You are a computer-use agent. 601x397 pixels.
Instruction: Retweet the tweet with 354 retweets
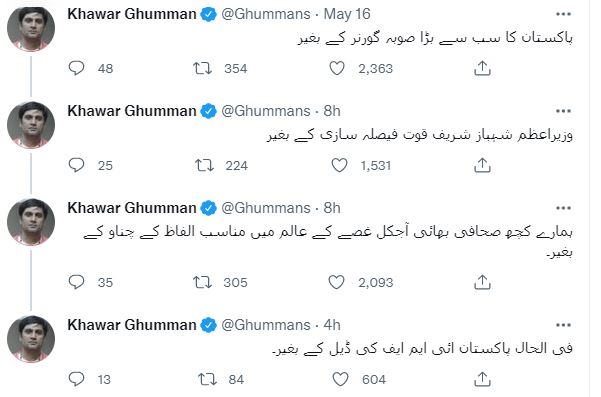202,68
